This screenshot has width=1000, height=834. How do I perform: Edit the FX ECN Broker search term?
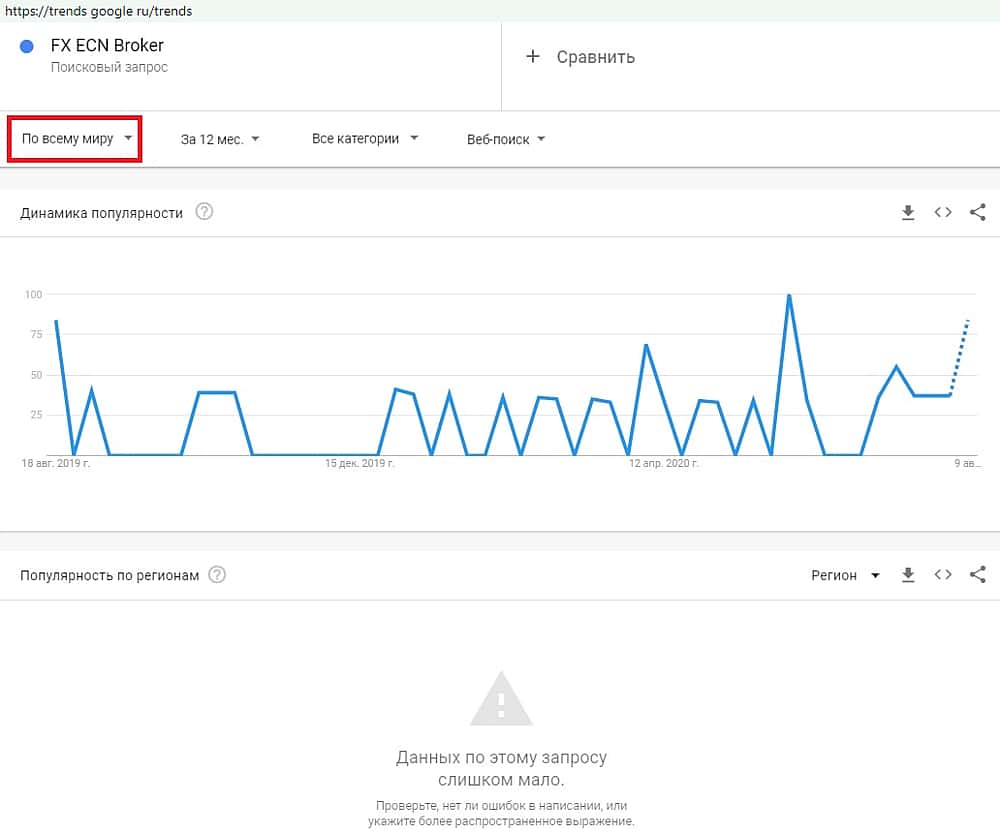click(107, 45)
